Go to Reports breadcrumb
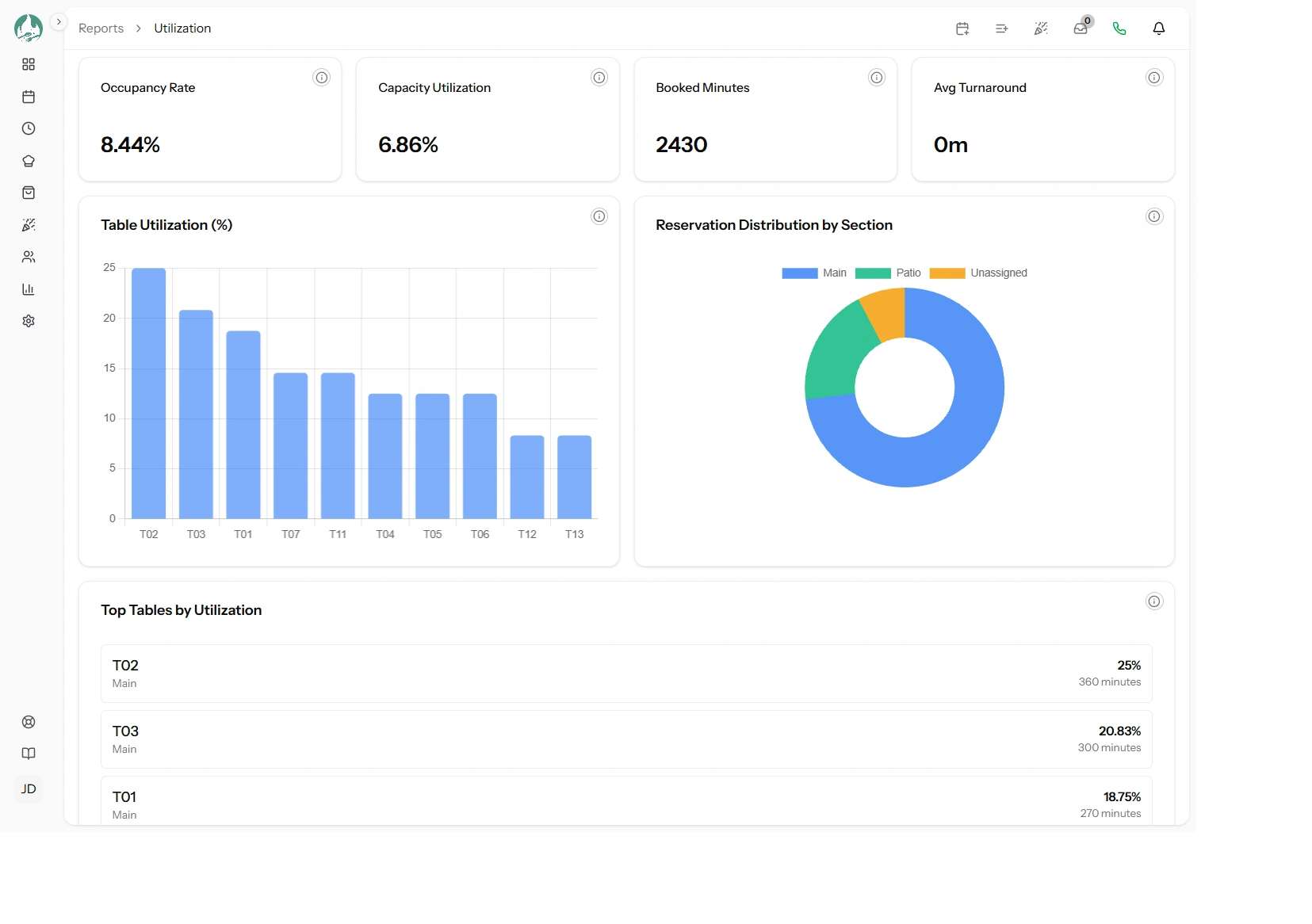The height and width of the screenshot is (924, 1312). tap(101, 29)
